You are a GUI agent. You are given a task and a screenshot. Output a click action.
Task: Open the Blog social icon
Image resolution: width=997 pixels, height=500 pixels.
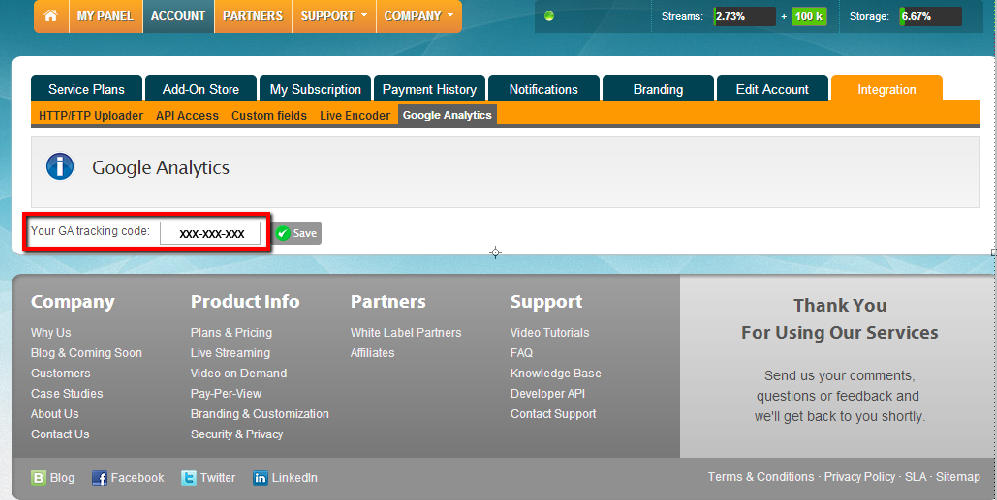pyautogui.click(x=39, y=478)
